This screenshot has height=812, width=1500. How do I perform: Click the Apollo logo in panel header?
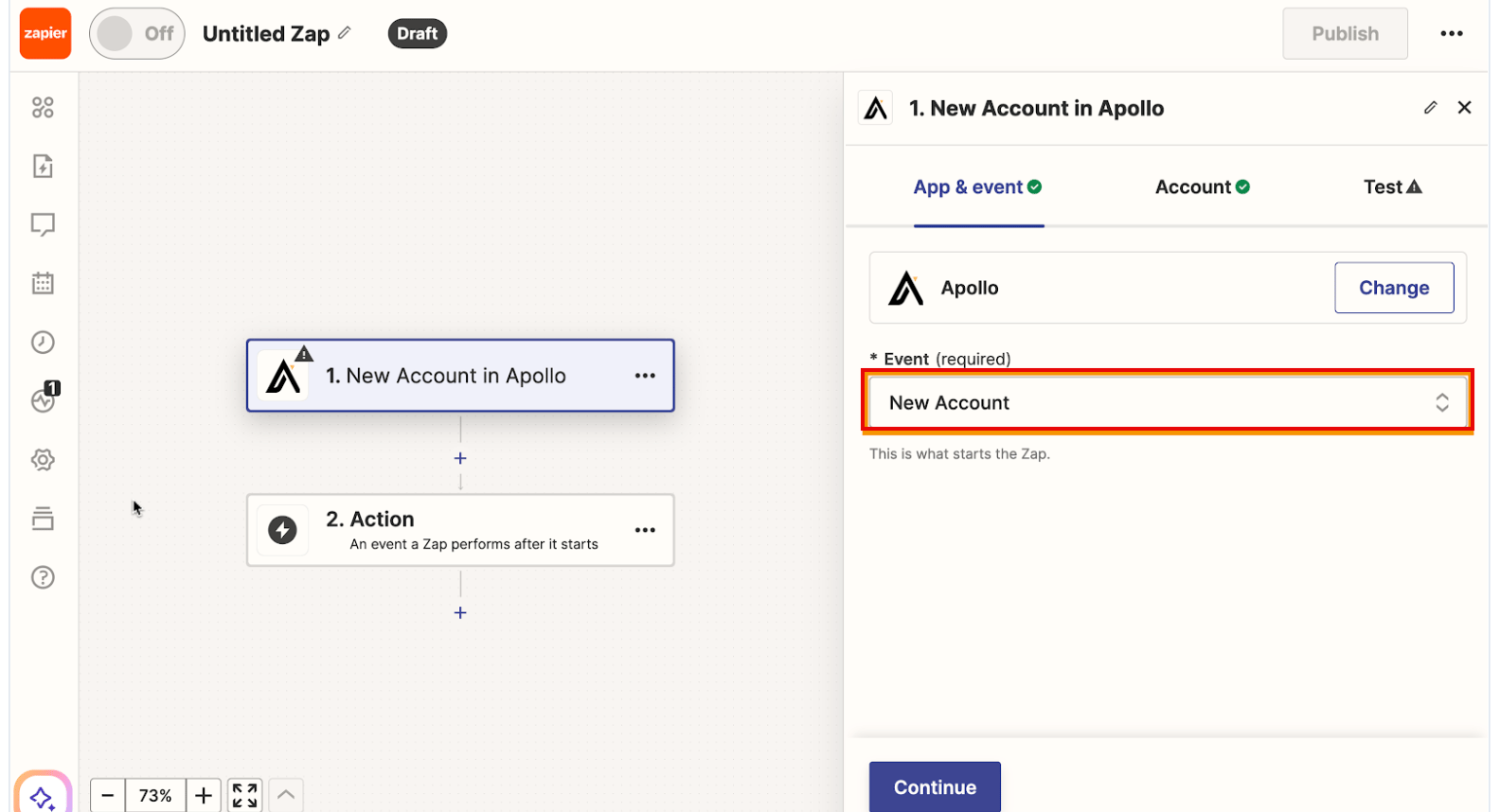coord(876,108)
